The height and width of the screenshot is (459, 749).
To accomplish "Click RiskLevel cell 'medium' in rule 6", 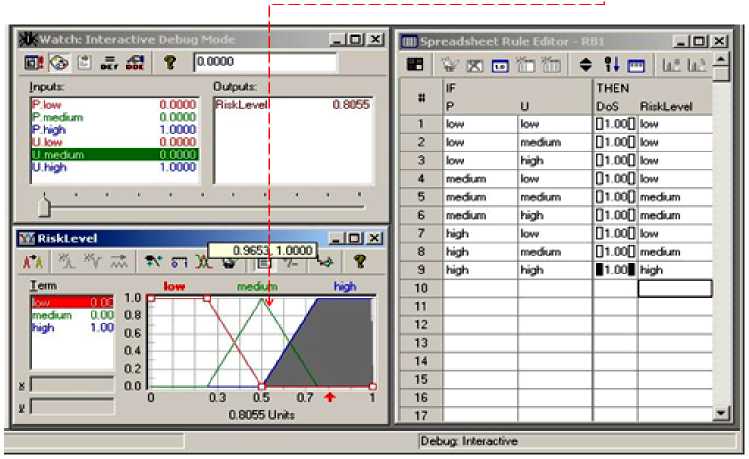I will pyautogui.click(x=675, y=215).
